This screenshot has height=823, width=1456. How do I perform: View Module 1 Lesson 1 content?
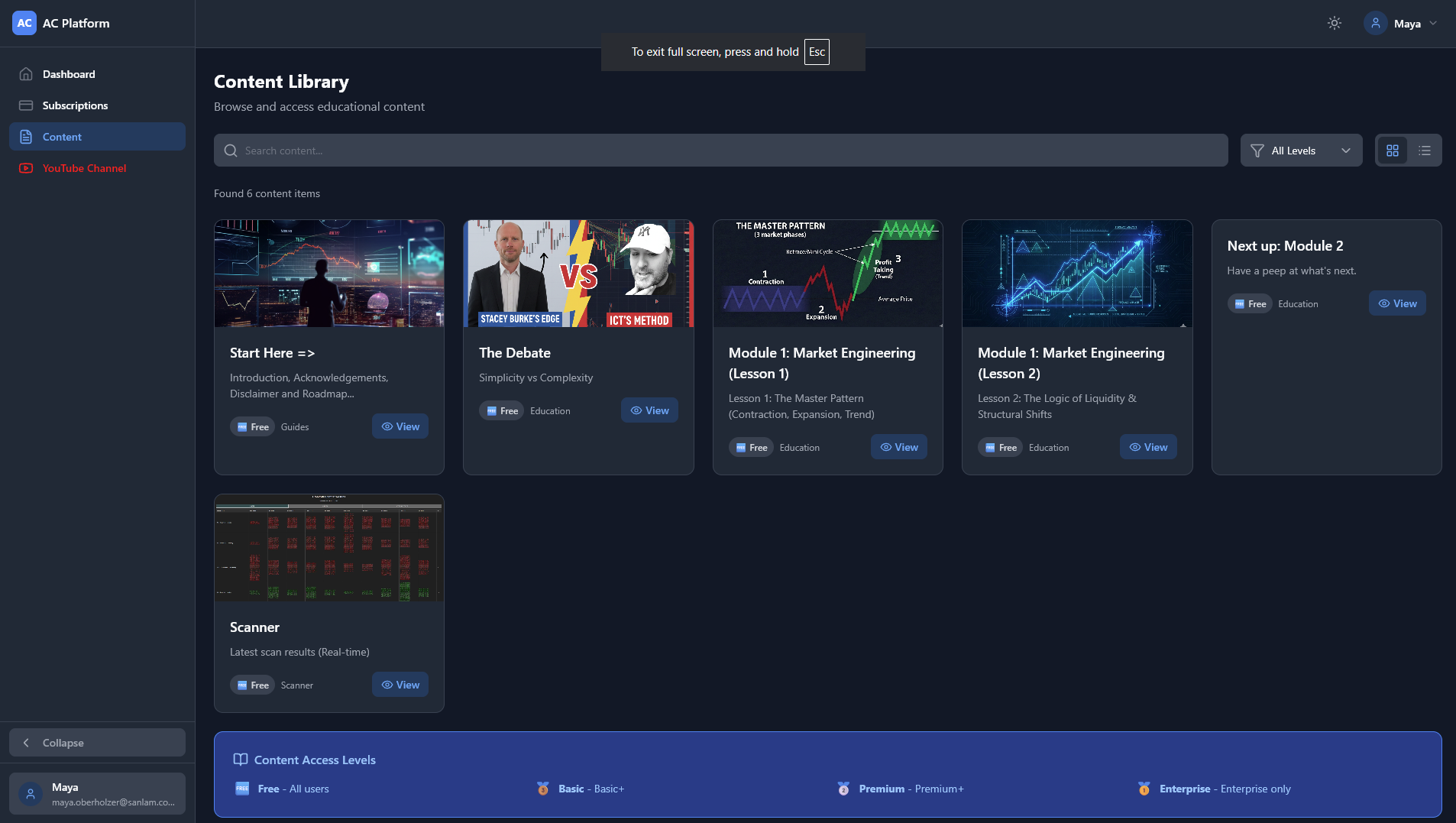(x=898, y=447)
